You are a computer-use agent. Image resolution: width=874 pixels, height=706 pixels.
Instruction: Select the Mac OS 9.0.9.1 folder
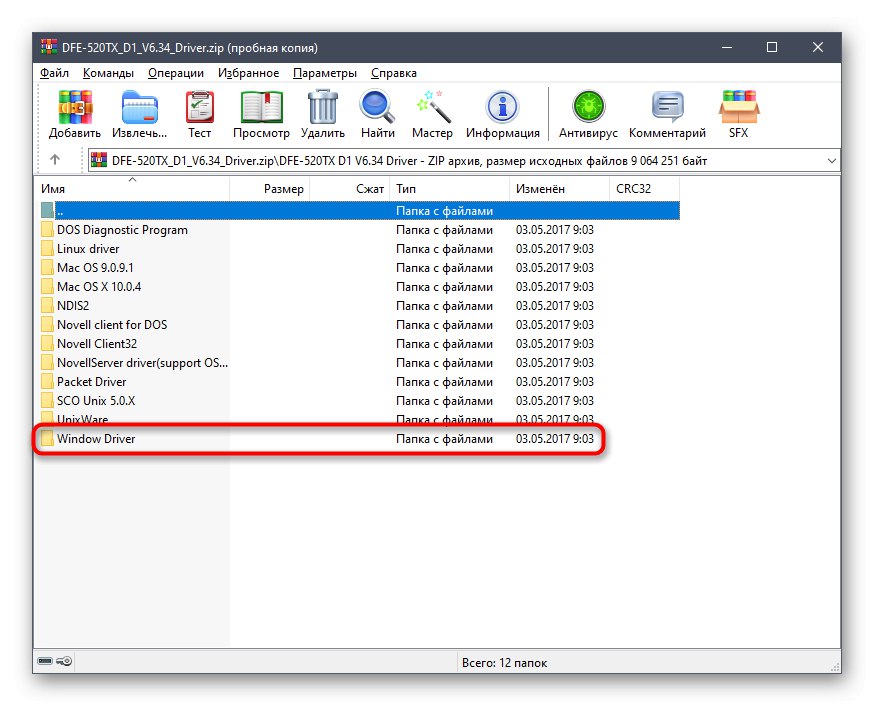[95, 267]
